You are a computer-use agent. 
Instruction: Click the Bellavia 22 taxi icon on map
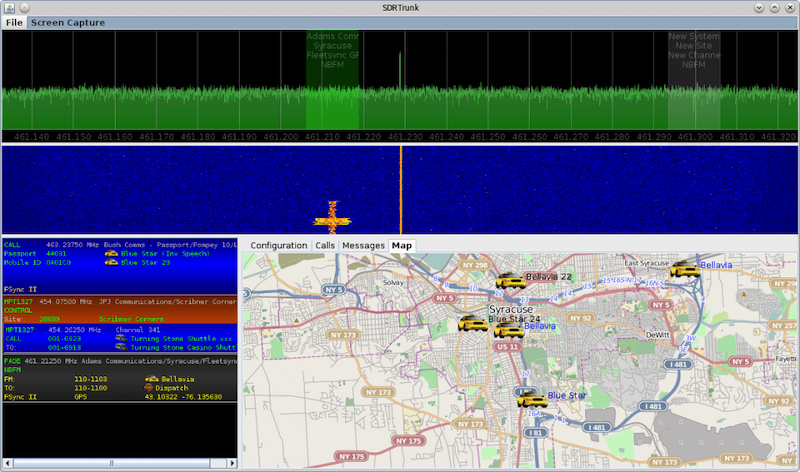[x=509, y=279]
